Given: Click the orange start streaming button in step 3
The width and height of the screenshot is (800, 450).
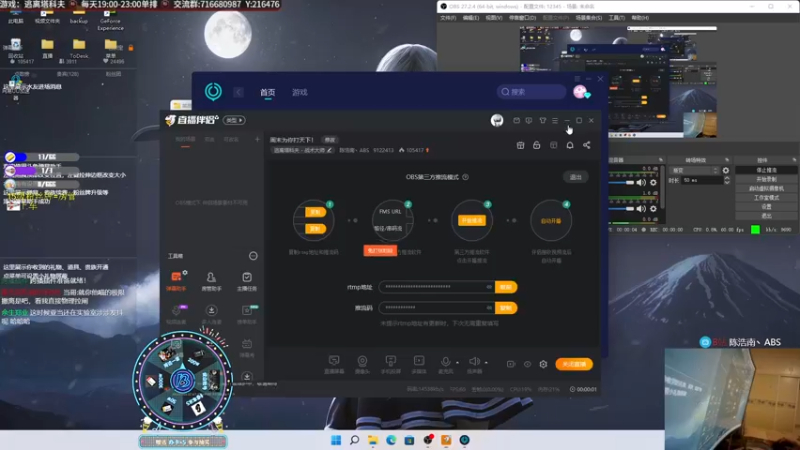Looking at the screenshot, I should [x=472, y=221].
